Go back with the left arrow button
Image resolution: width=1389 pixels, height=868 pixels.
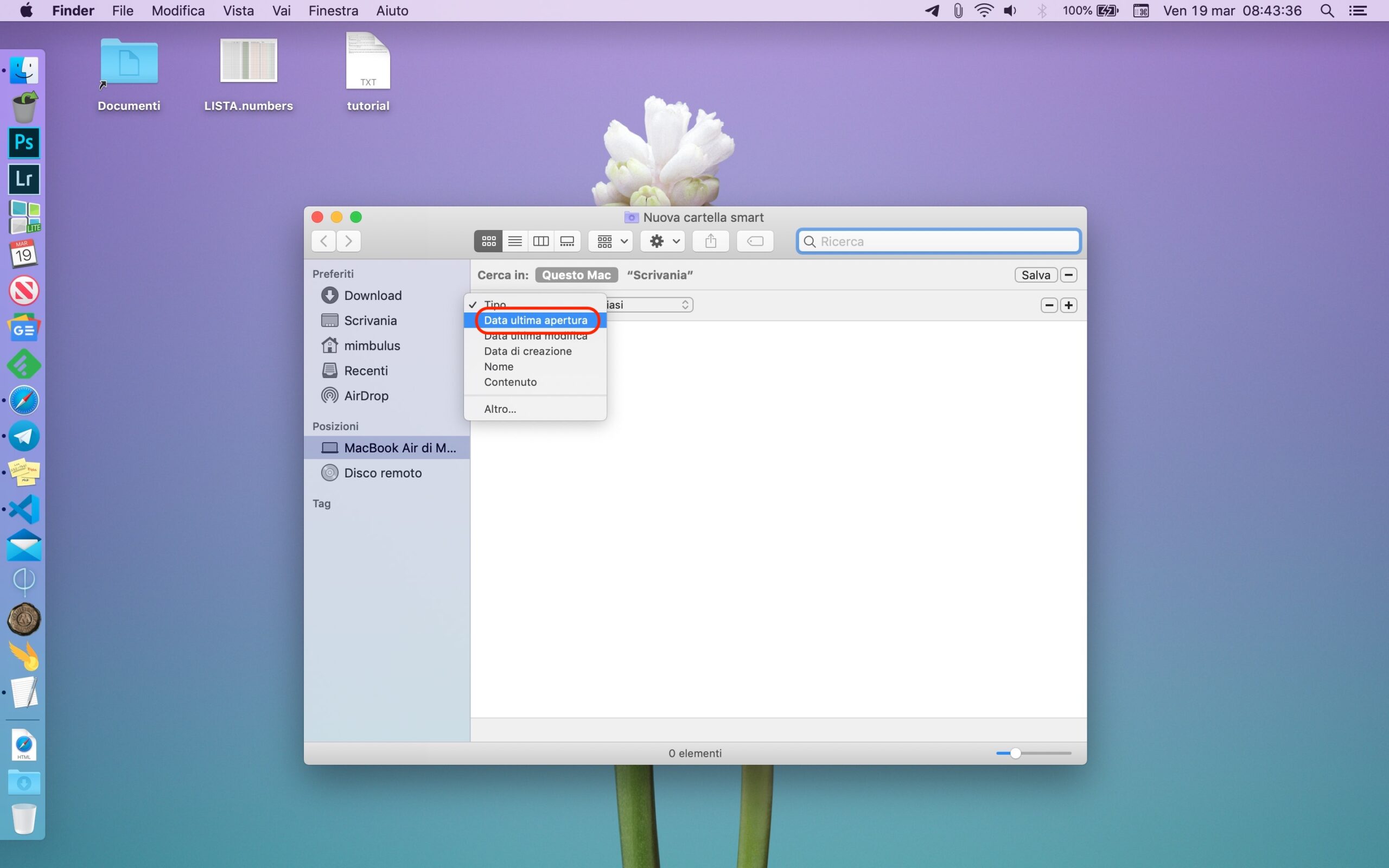[324, 241]
